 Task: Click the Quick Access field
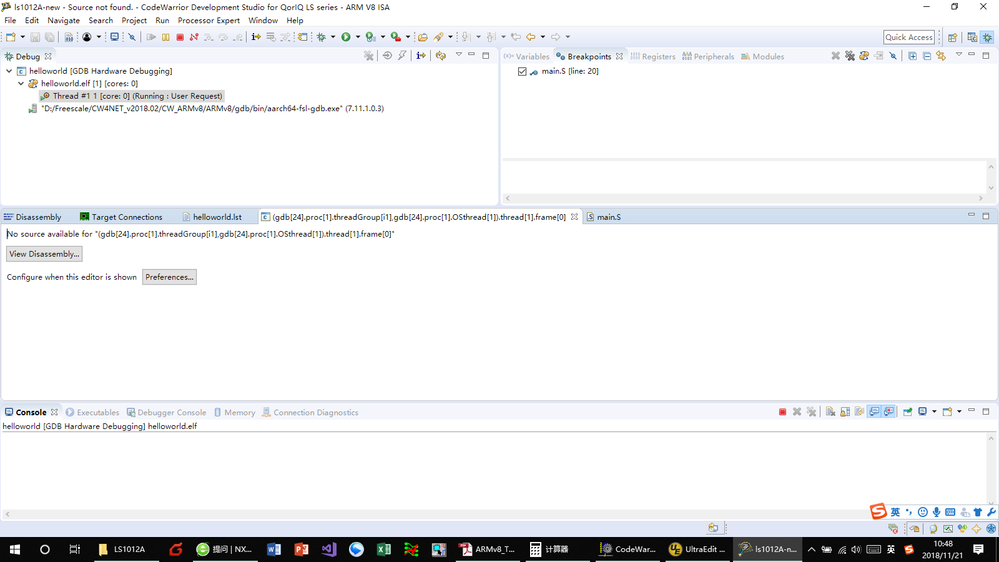tap(909, 37)
